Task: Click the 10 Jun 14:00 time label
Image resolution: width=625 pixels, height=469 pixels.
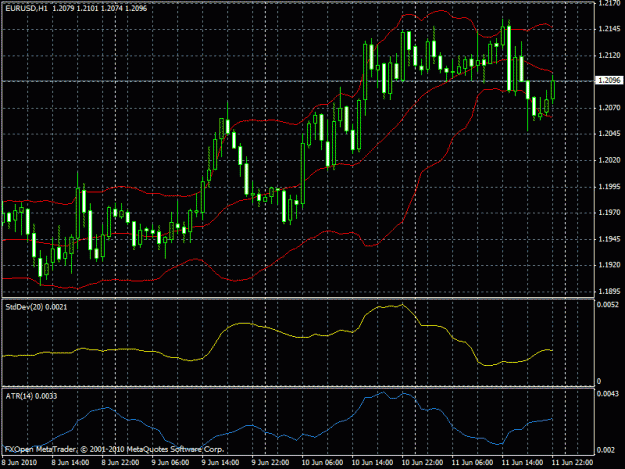Action: click(372, 463)
